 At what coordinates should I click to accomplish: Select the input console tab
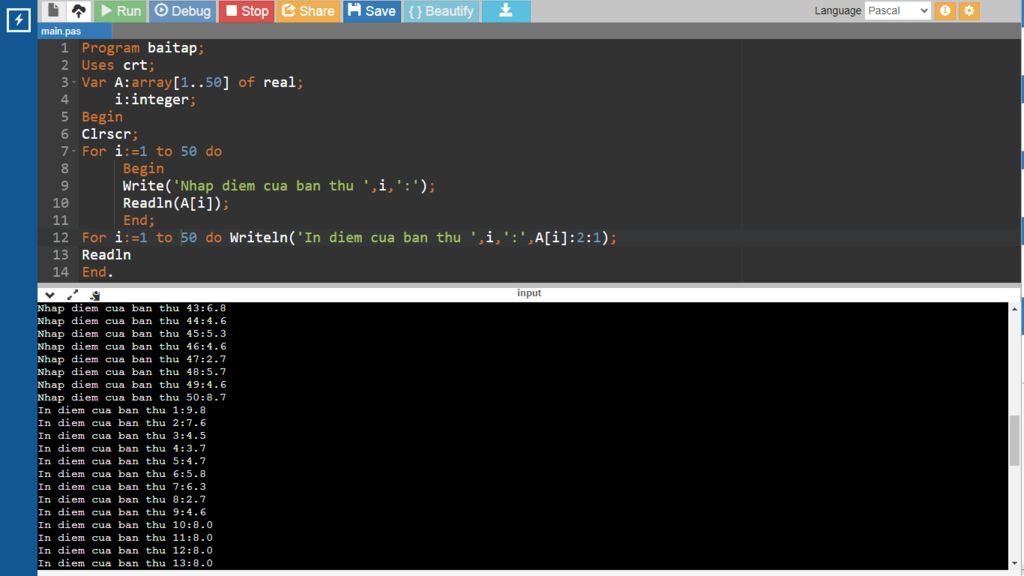529,293
